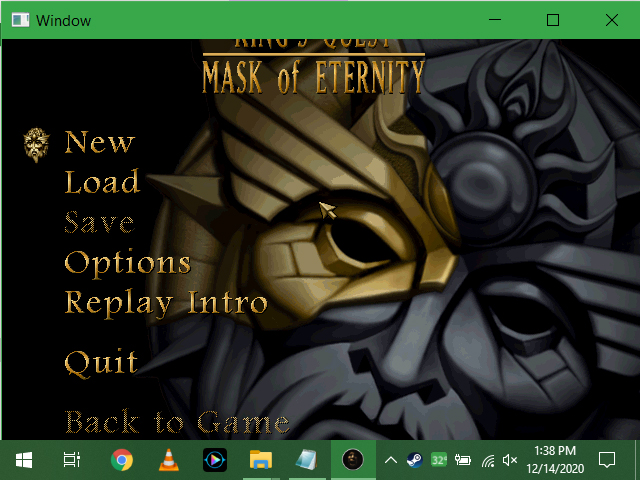Open the battery status tray icon

463,460
